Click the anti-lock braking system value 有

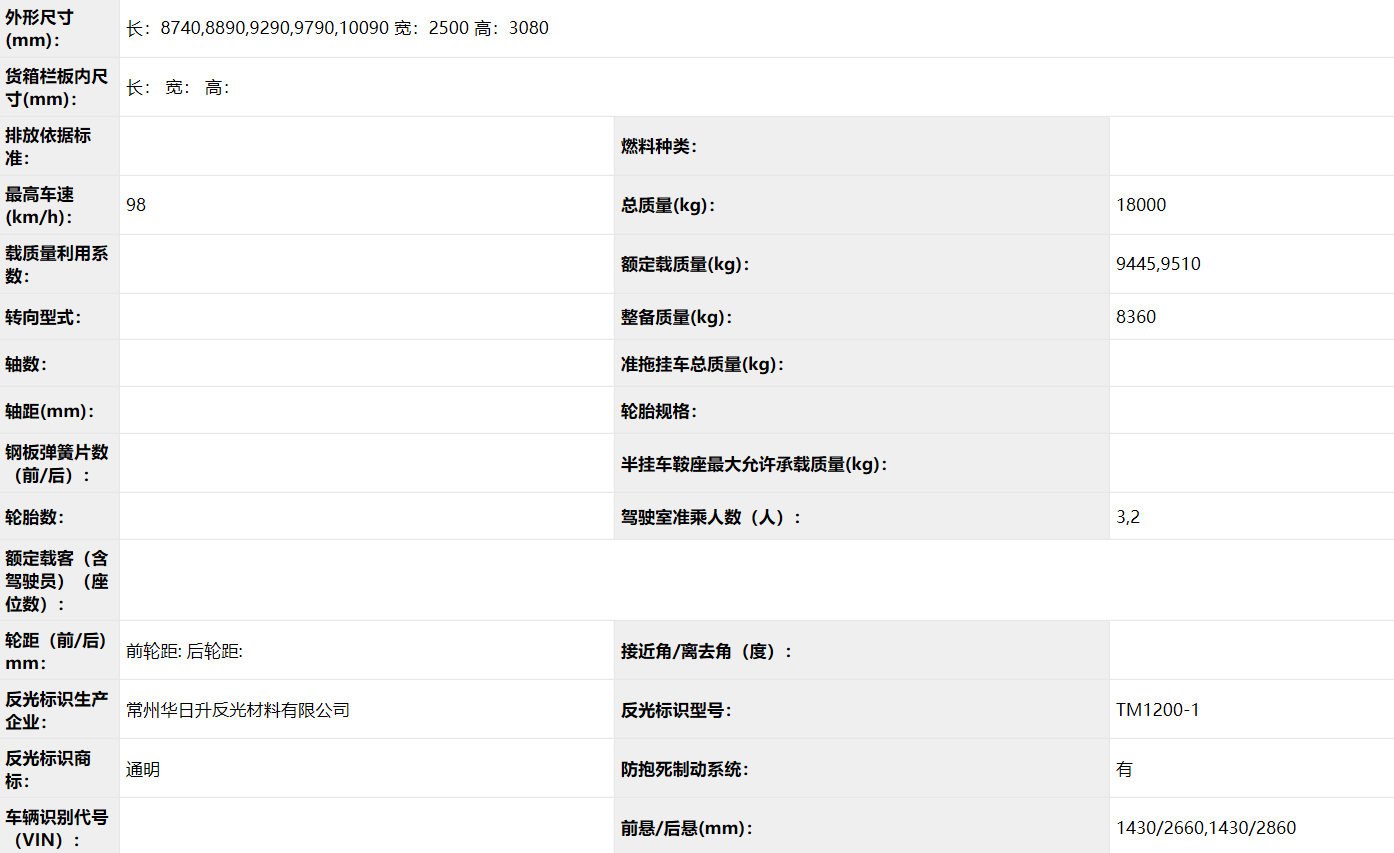click(x=1125, y=769)
